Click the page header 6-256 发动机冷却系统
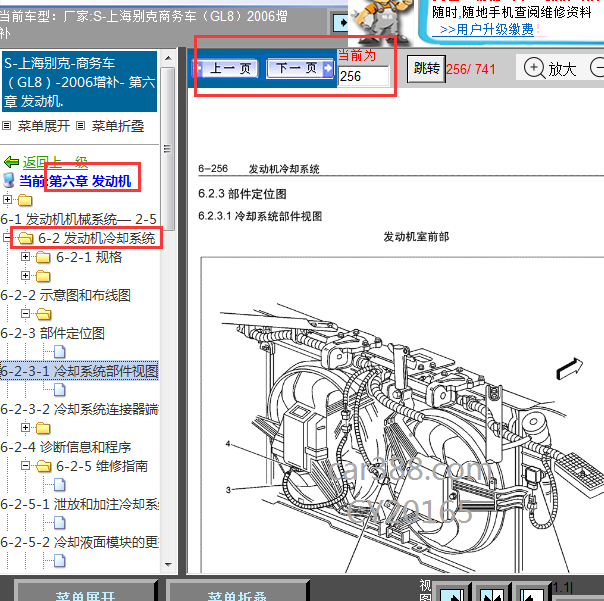The width and height of the screenshot is (604, 601). pos(259,169)
